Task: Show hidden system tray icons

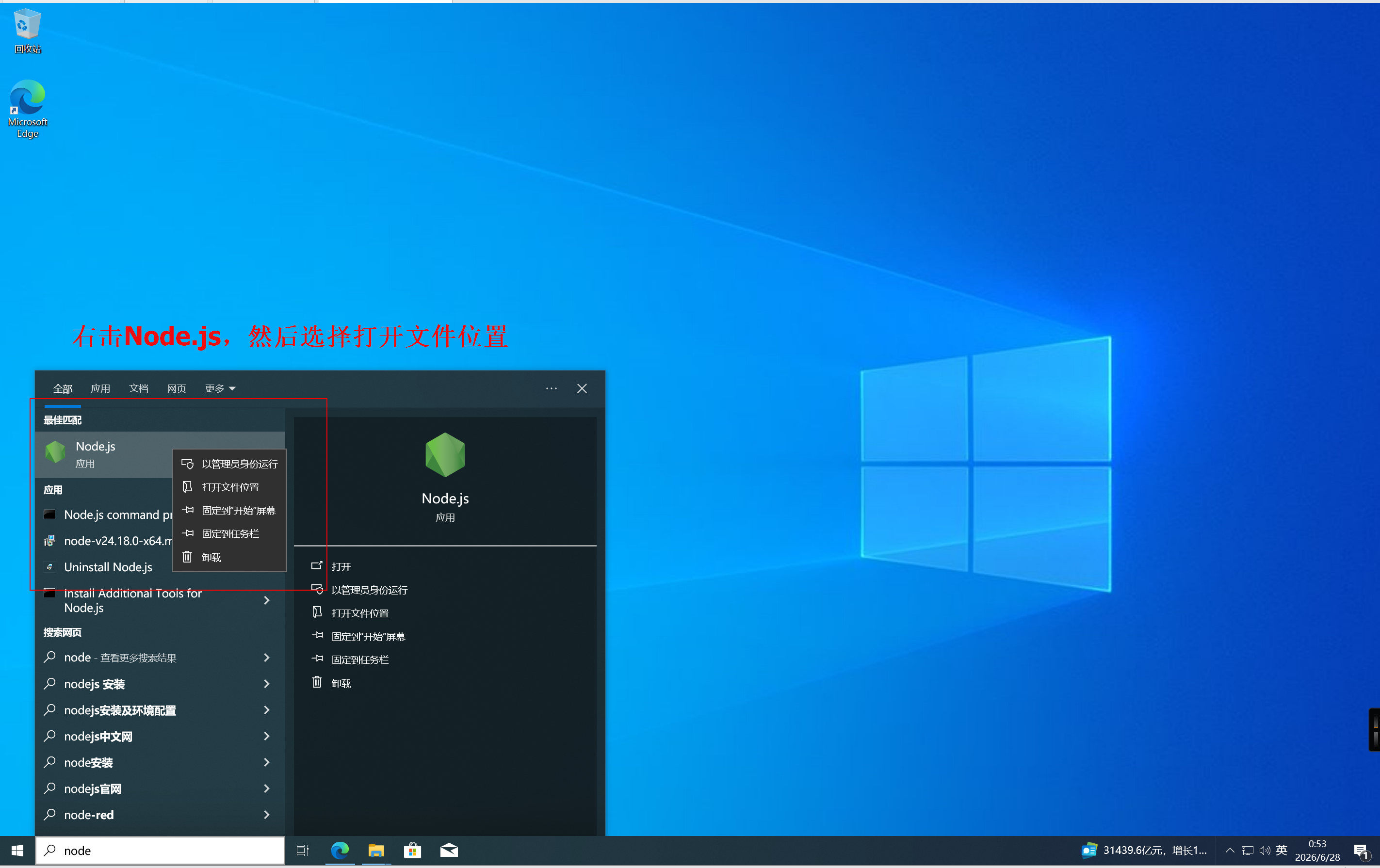Action: point(1230,850)
